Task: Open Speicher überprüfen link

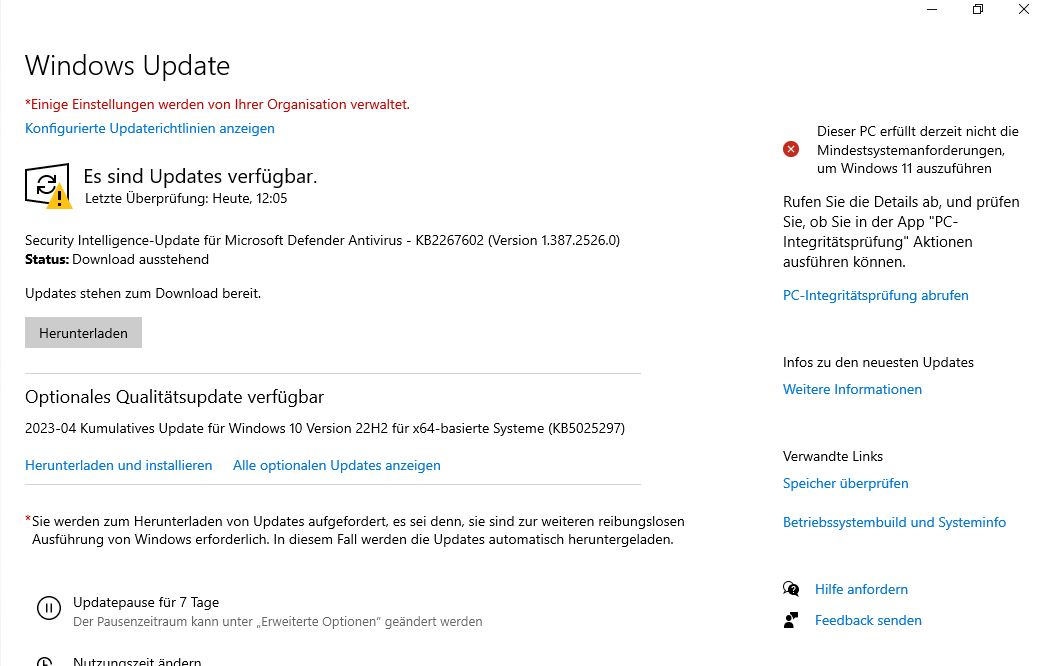Action: (846, 484)
